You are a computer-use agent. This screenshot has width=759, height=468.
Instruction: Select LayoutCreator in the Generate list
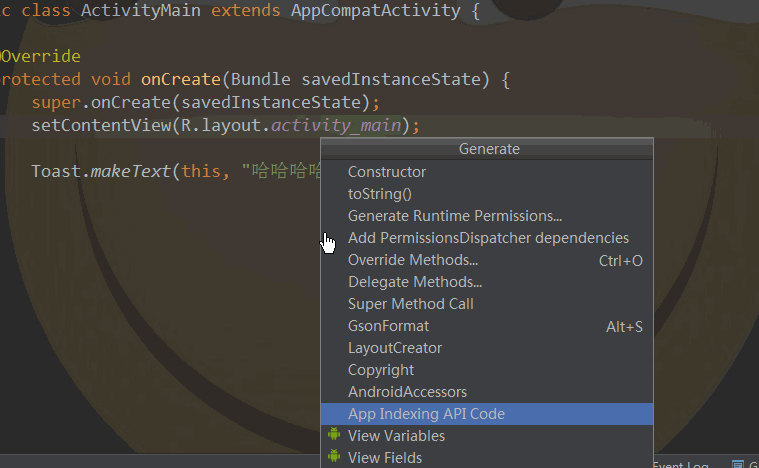395,348
